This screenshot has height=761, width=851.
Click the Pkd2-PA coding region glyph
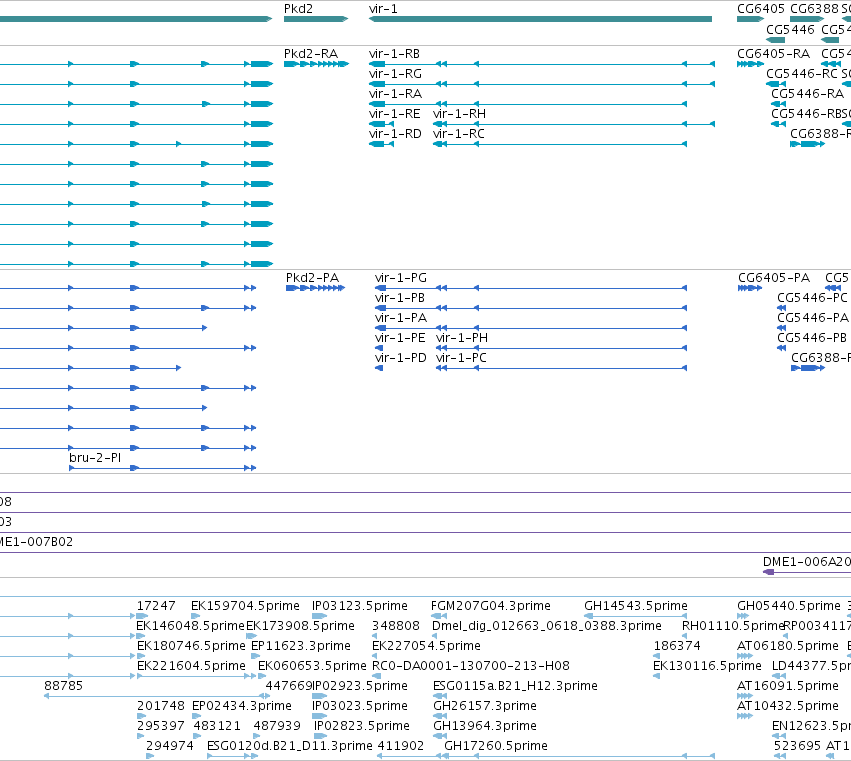coord(315,288)
